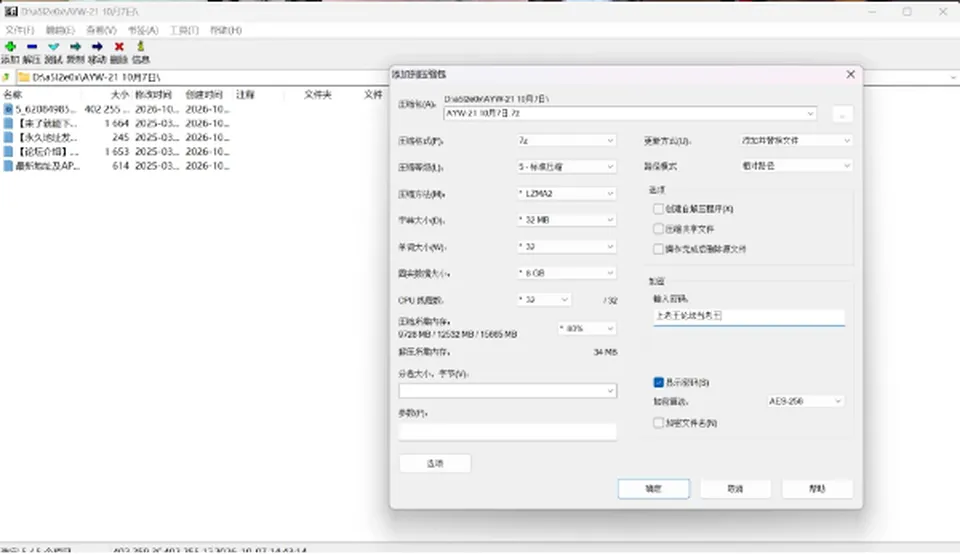This screenshot has width=960, height=554.
Task: Open the View (查看) menu
Action: tap(101, 30)
